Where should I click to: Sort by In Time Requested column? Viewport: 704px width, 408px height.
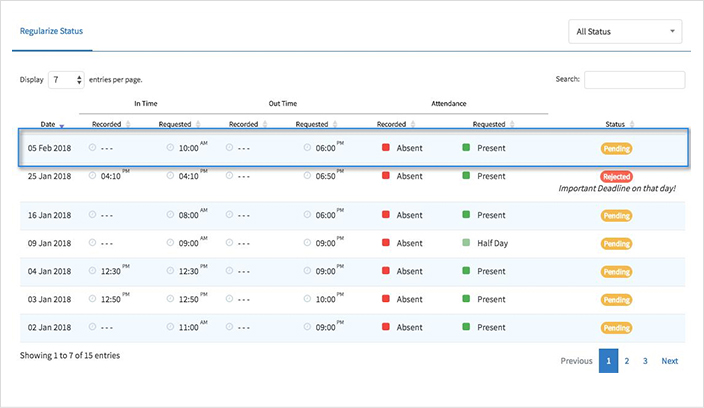tap(180, 124)
